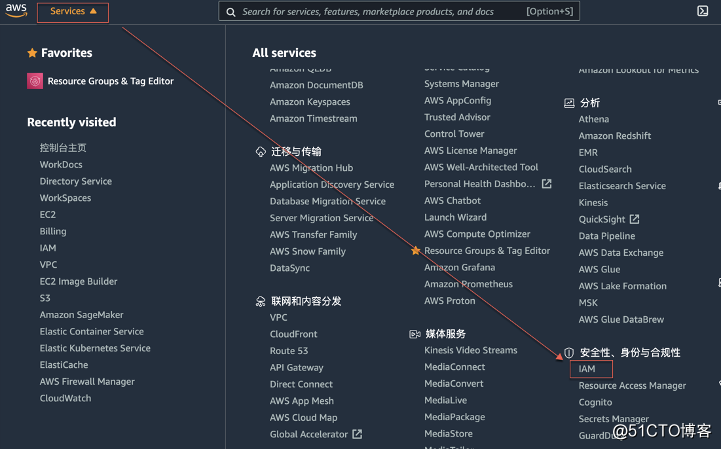Open Directory Service recent link
The image size is (722, 450).
[x=76, y=181]
